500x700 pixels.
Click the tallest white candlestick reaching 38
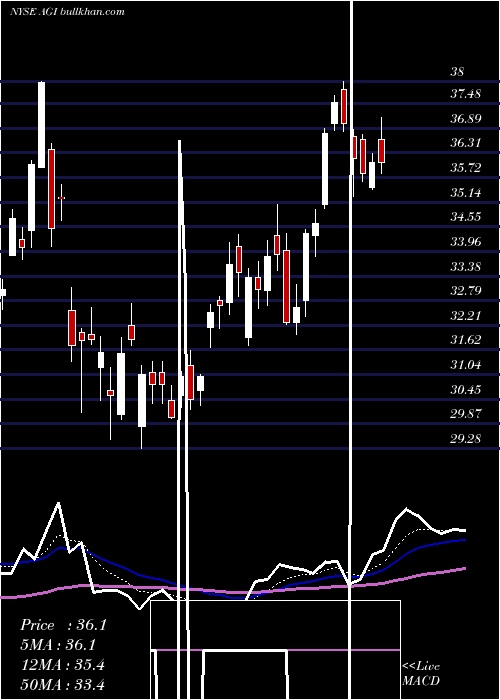[x=42, y=125]
